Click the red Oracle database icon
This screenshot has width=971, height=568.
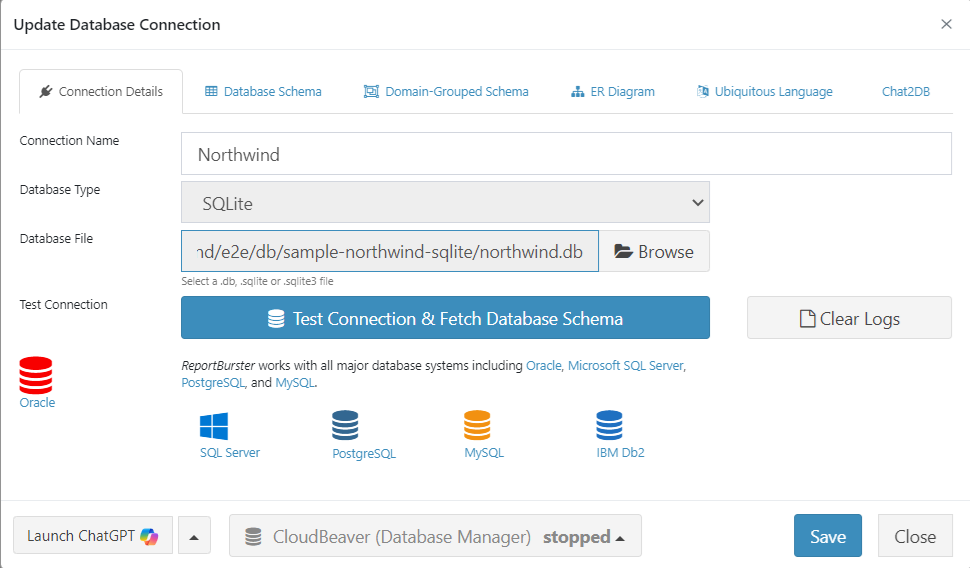(x=36, y=375)
